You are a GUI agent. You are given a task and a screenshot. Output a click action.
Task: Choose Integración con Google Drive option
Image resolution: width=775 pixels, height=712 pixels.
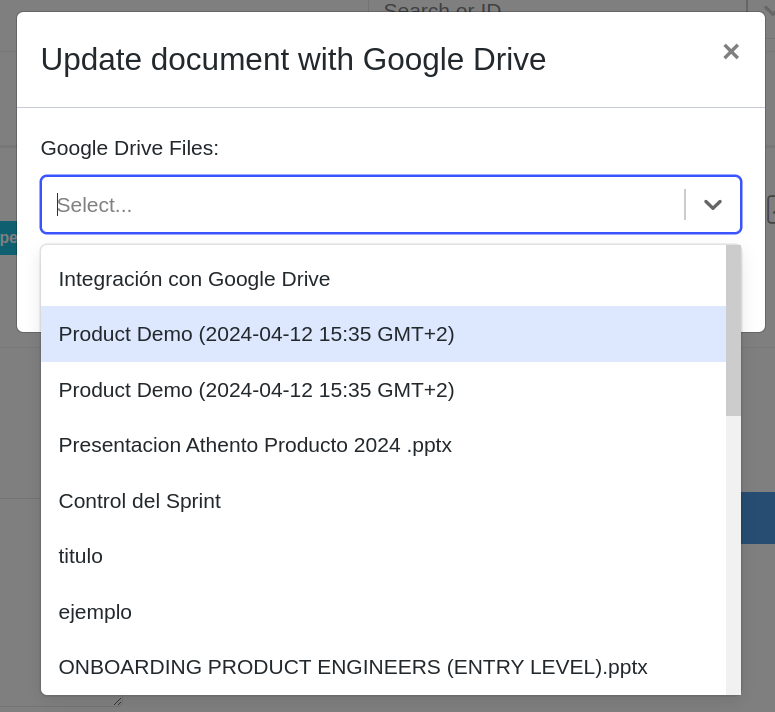(194, 279)
